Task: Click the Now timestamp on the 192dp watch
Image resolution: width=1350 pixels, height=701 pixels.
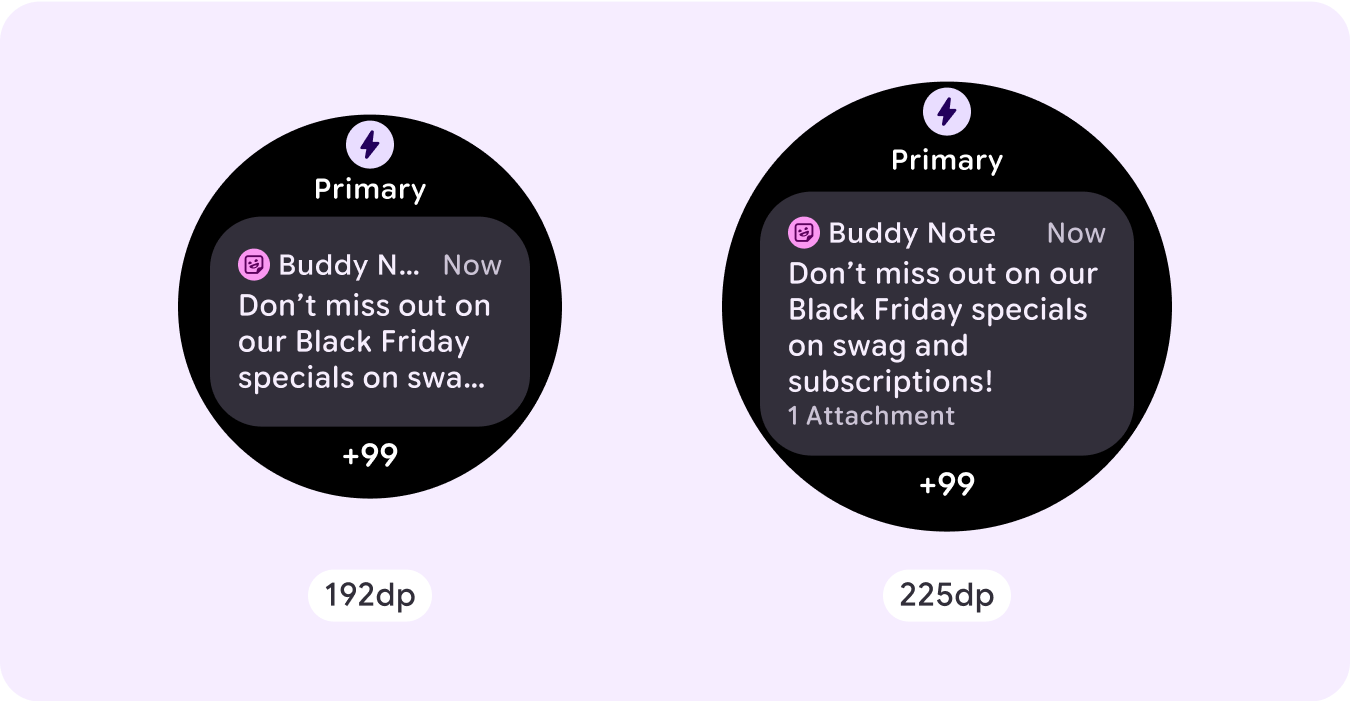Action: coord(472,265)
